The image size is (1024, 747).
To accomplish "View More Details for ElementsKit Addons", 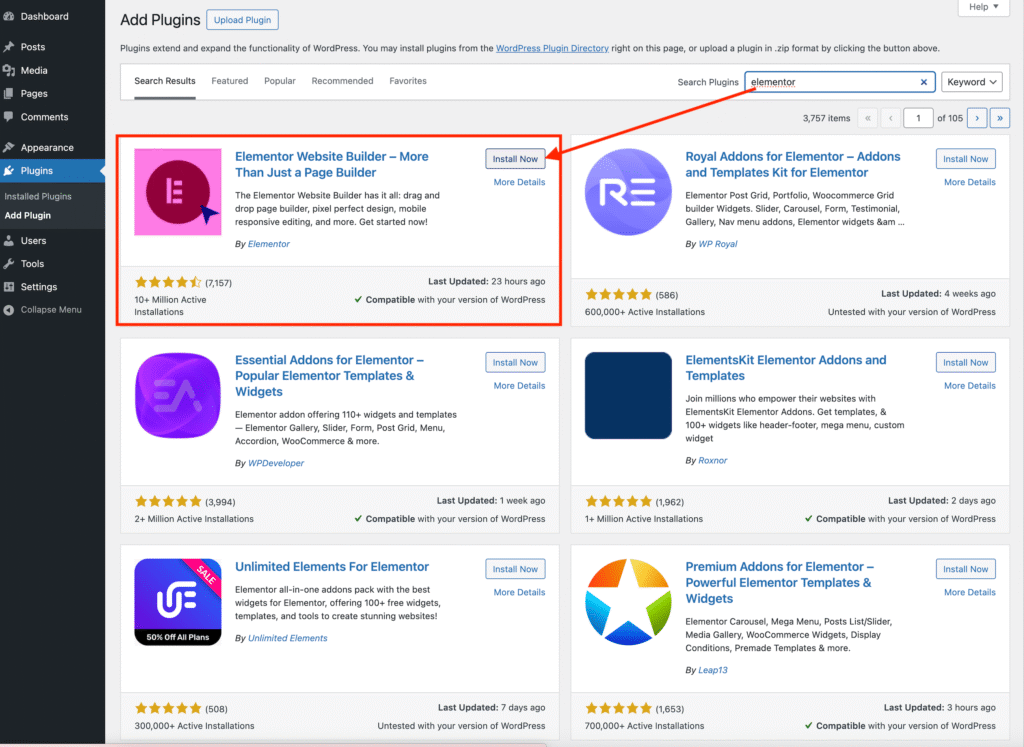I will coord(969,386).
